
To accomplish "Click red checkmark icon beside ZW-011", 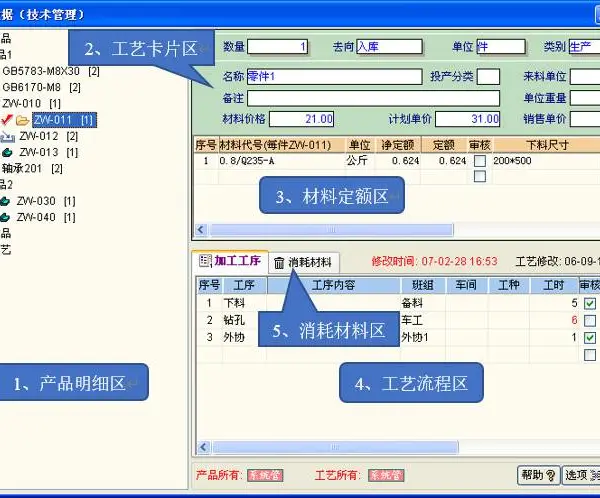I will tap(7, 120).
